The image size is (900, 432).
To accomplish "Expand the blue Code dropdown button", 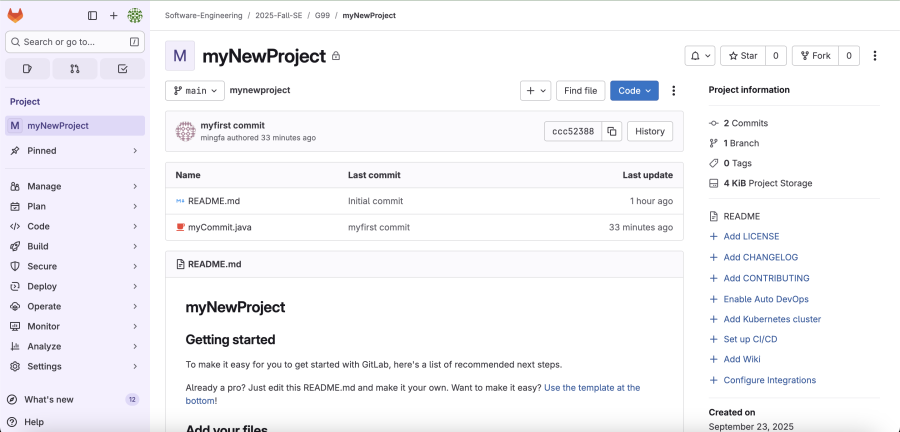I will 634,90.
